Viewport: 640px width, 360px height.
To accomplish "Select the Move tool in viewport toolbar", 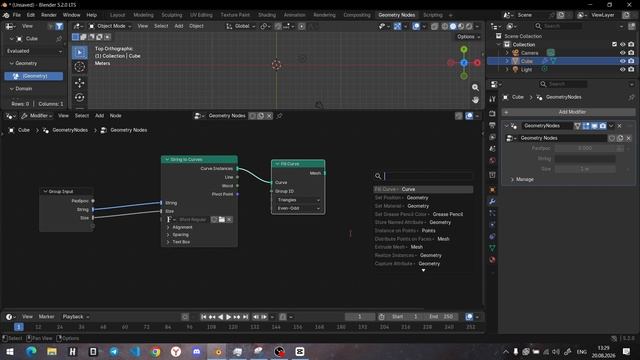I will [80, 83].
